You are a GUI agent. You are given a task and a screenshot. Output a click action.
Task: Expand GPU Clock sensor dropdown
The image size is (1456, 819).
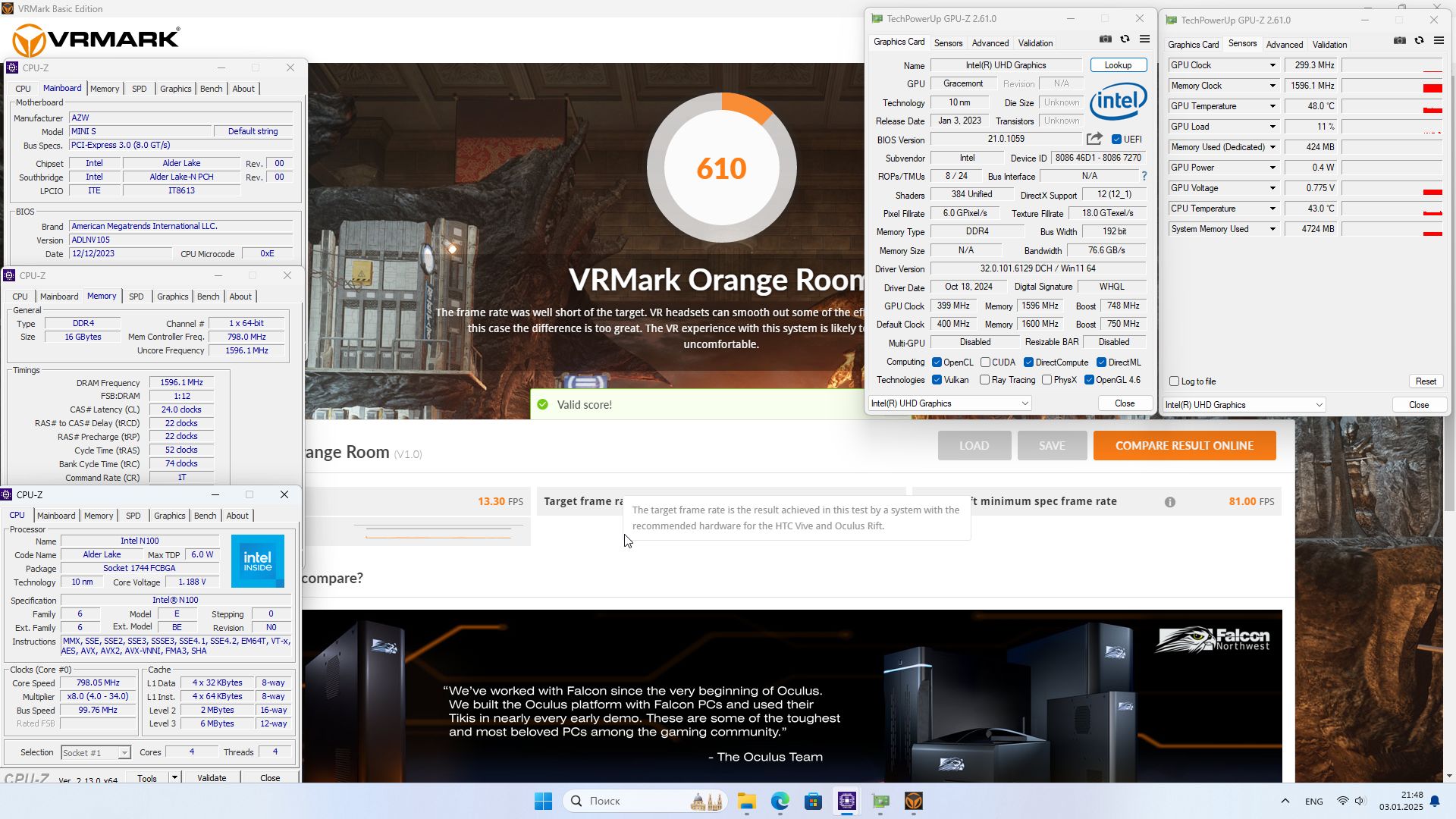point(1272,65)
